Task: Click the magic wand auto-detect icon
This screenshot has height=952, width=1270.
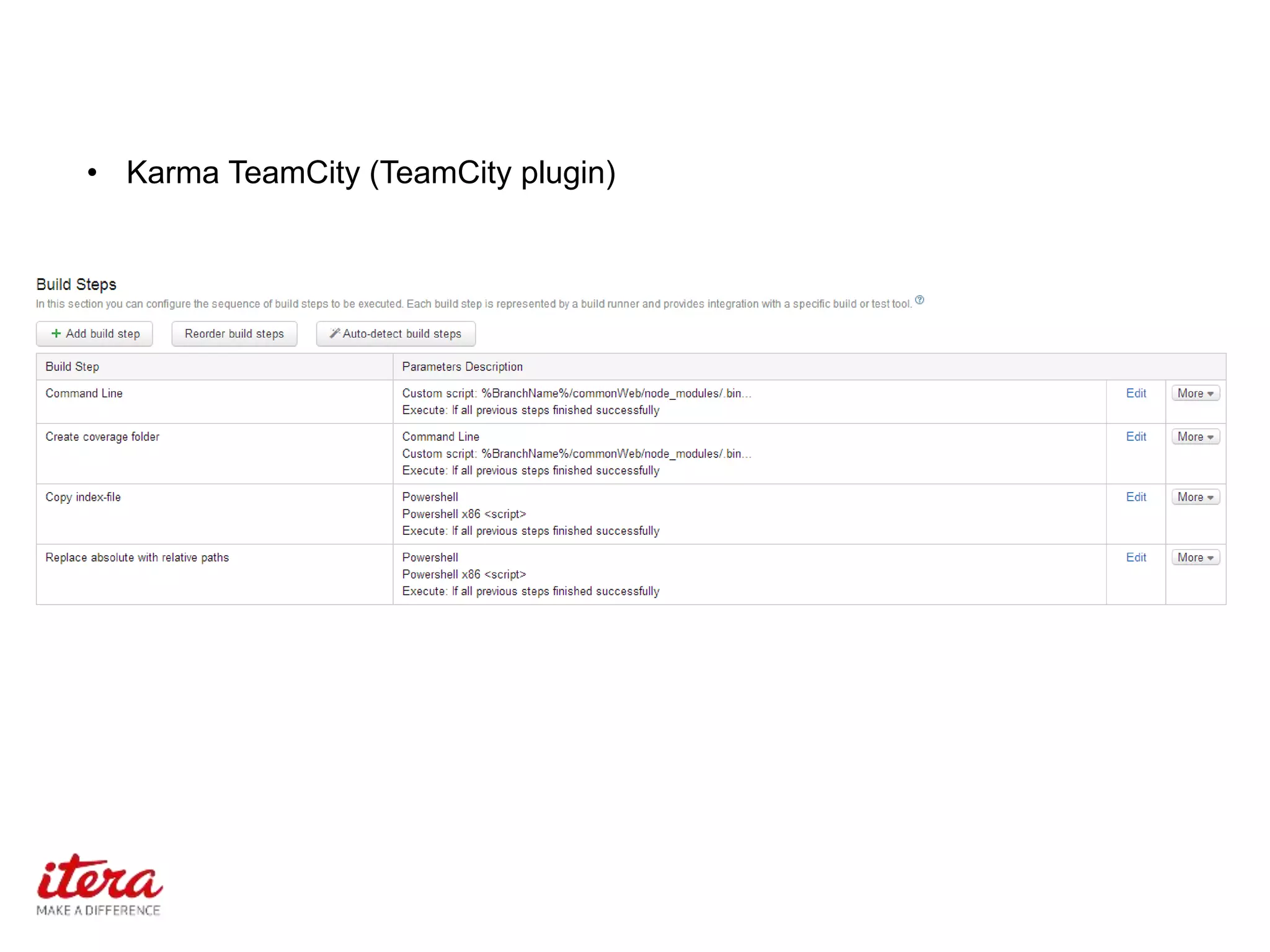Action: coord(334,333)
